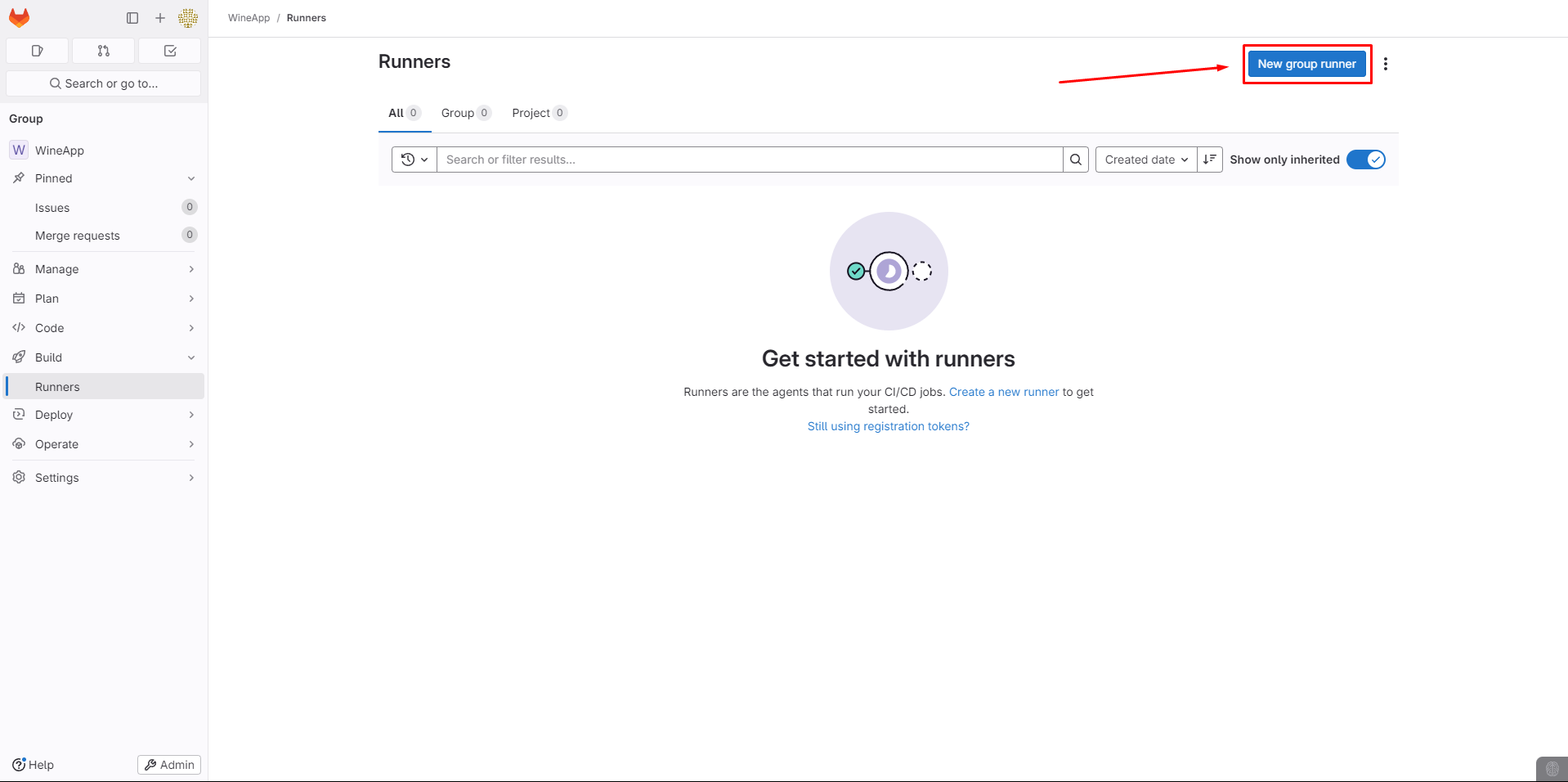This screenshot has width=1568, height=782.
Task: Toggle the sidebar collapse icon
Action: (x=132, y=18)
